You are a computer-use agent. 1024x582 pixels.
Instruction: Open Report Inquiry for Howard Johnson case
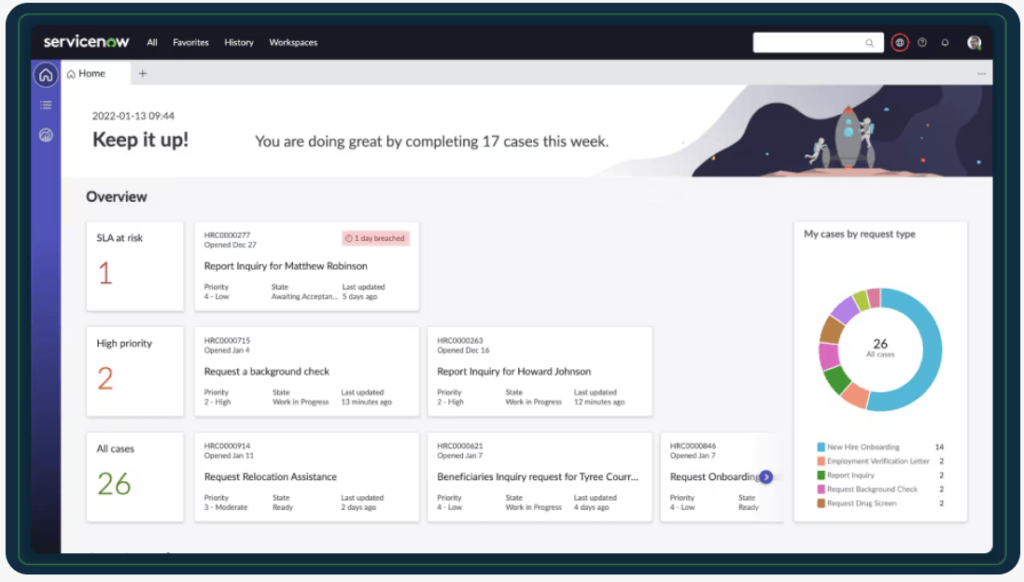[540, 372]
